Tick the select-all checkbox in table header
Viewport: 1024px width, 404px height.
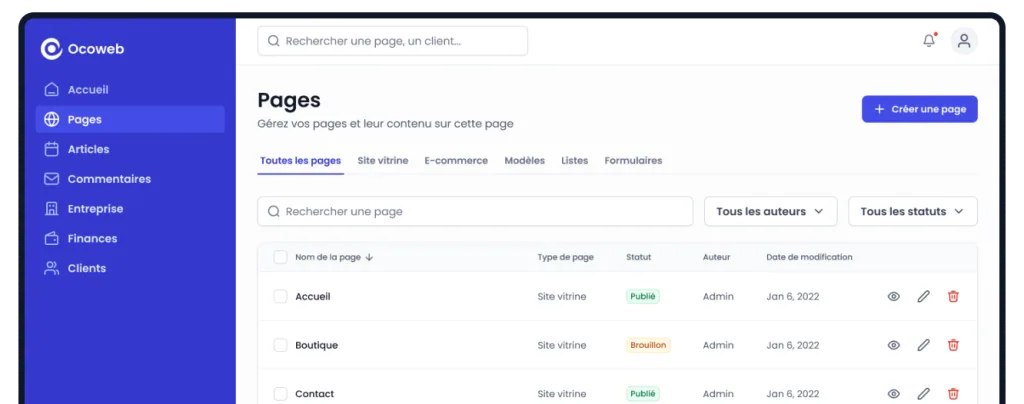[280, 257]
